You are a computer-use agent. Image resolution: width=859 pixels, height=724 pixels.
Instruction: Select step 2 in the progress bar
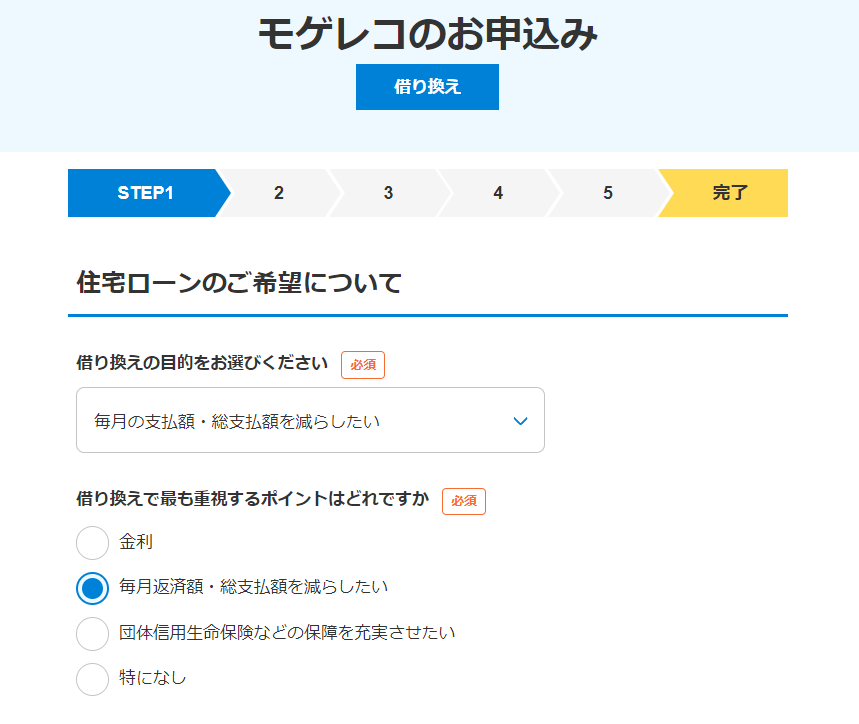coord(279,193)
